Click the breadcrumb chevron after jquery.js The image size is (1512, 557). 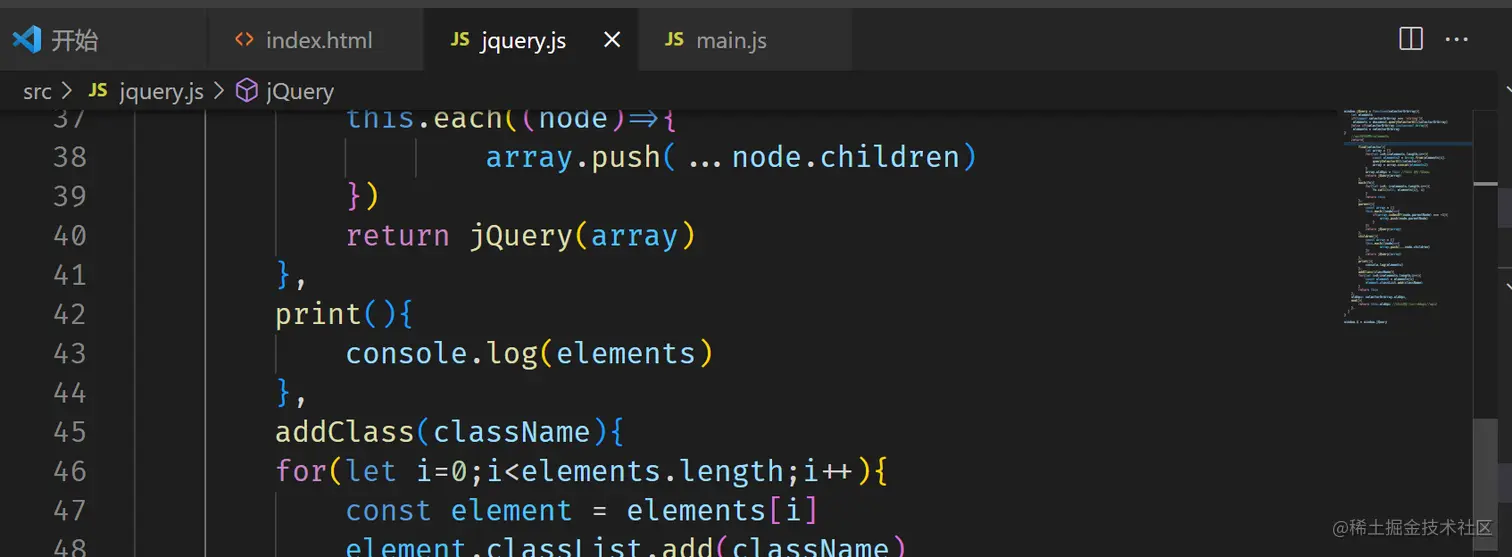tap(219, 91)
